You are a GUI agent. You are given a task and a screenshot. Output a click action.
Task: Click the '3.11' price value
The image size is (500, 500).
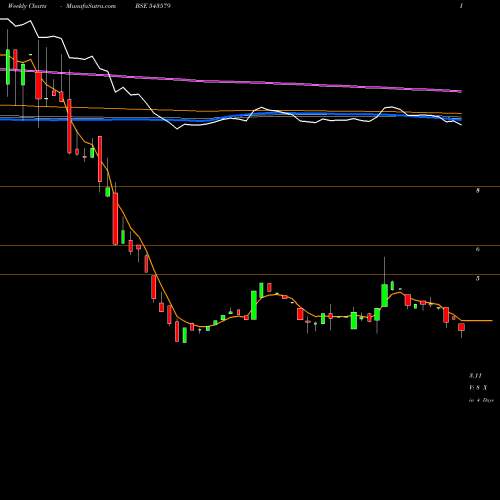click(475, 376)
